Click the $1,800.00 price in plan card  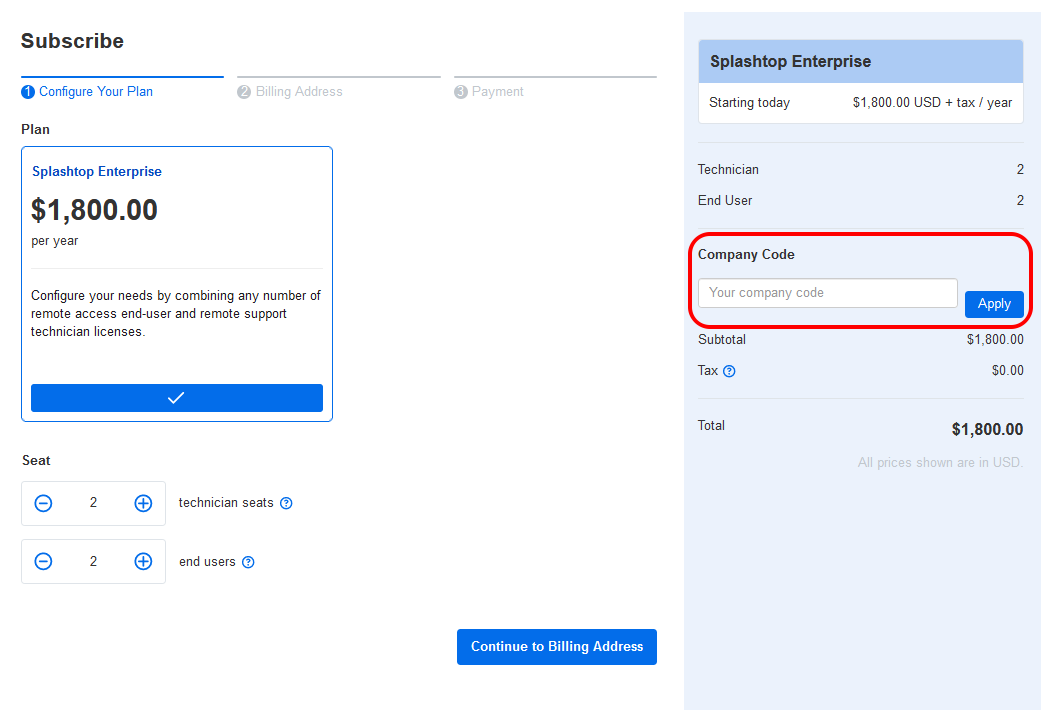95,210
